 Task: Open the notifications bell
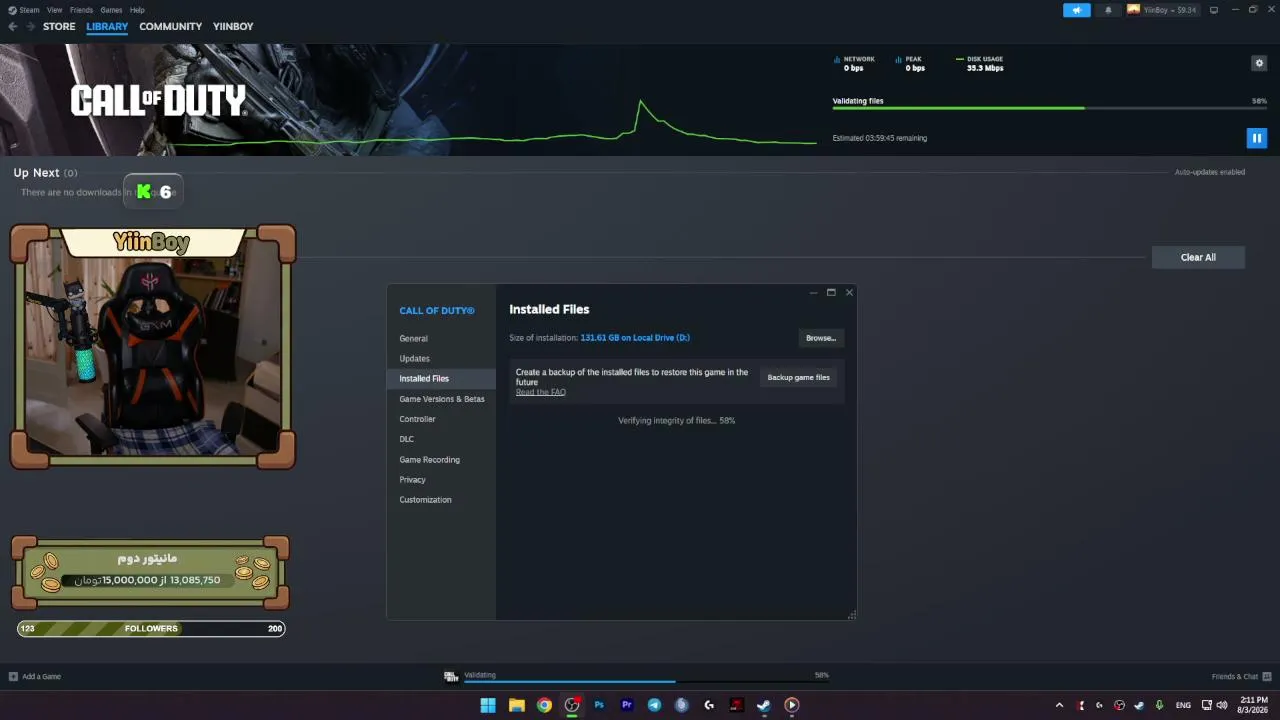pos(1108,10)
